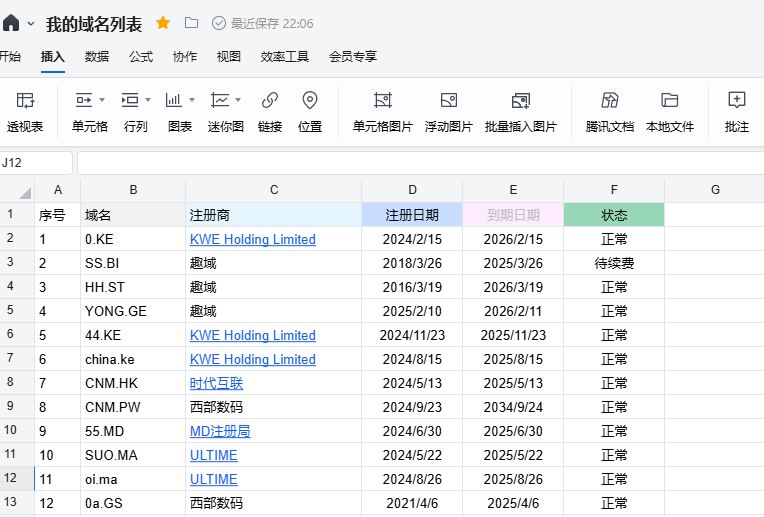Viewport: 764px width, 517px height.
Task: Click the 单元格 insert icon
Action: (x=84, y=100)
